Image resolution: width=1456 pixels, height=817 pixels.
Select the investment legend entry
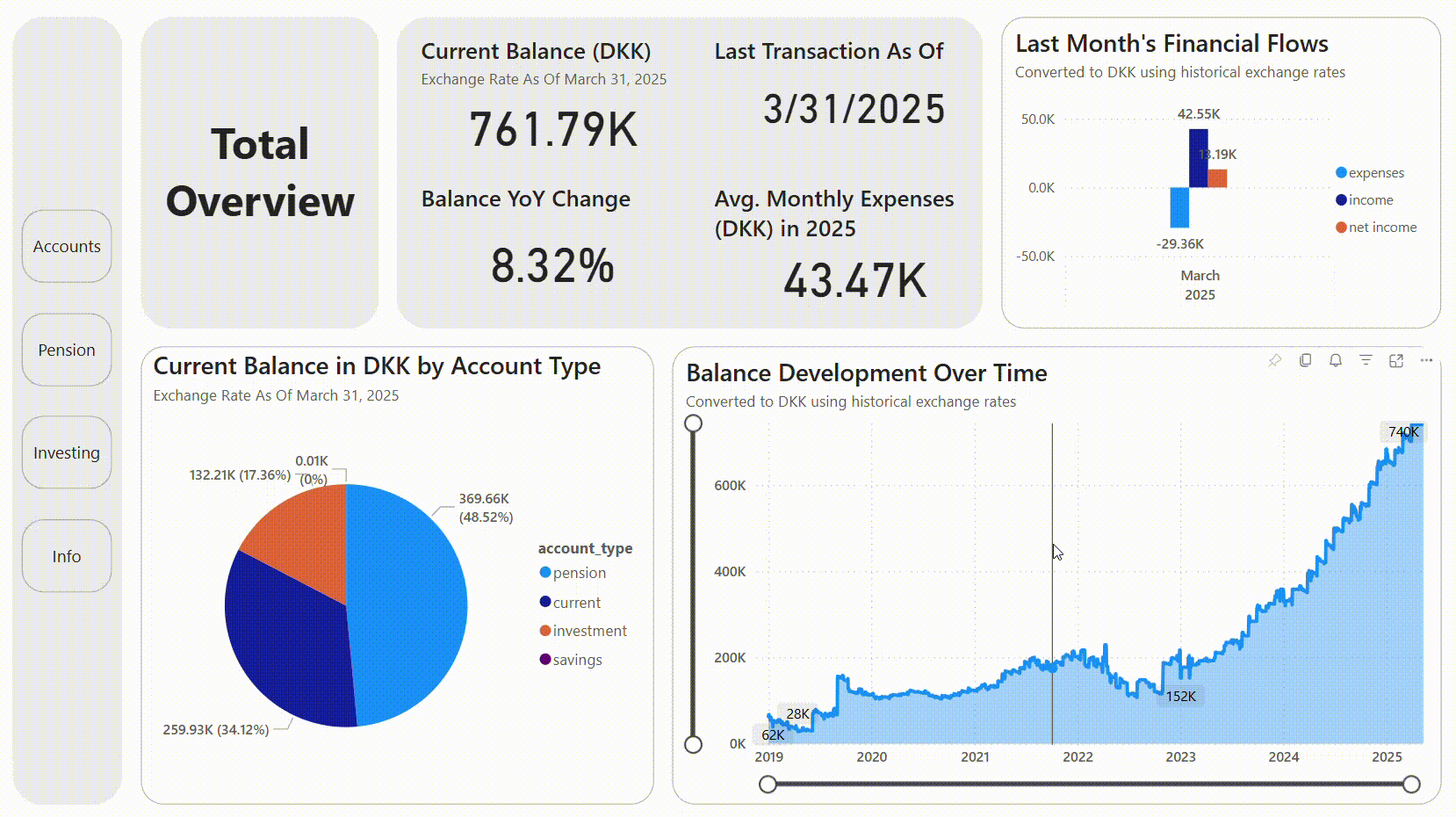click(583, 631)
